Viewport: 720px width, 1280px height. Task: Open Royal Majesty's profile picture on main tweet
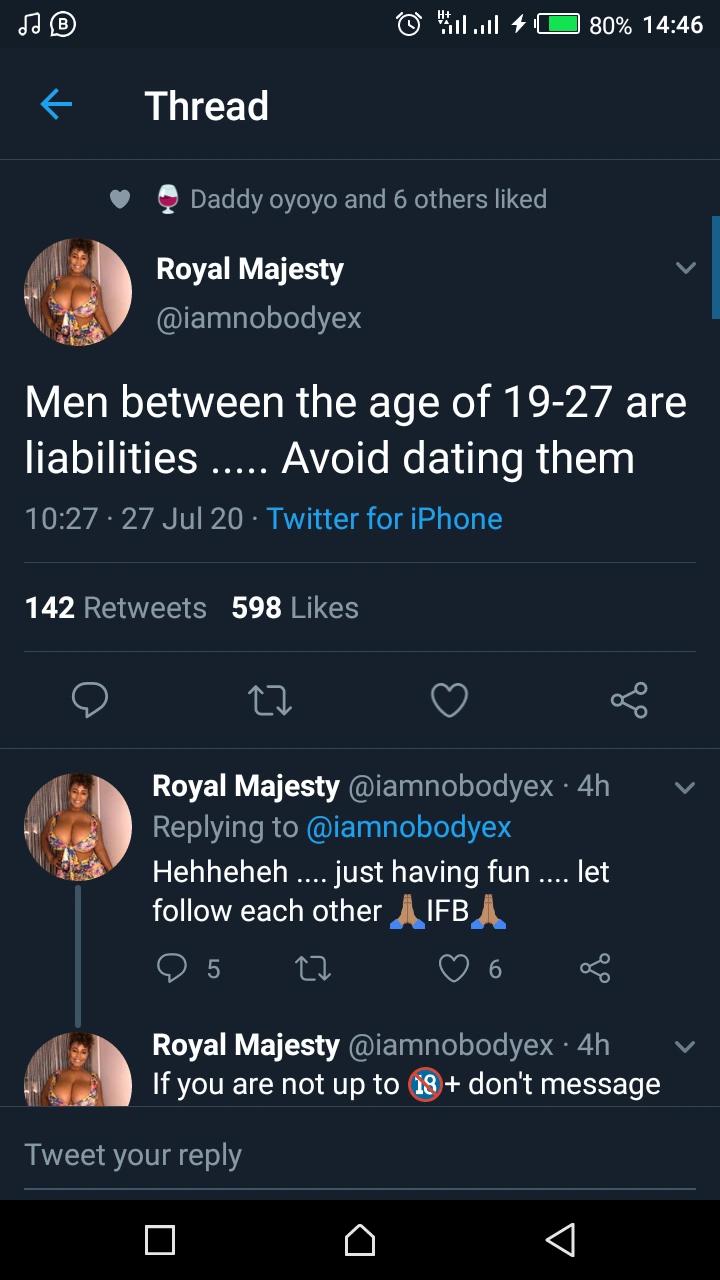coord(78,292)
